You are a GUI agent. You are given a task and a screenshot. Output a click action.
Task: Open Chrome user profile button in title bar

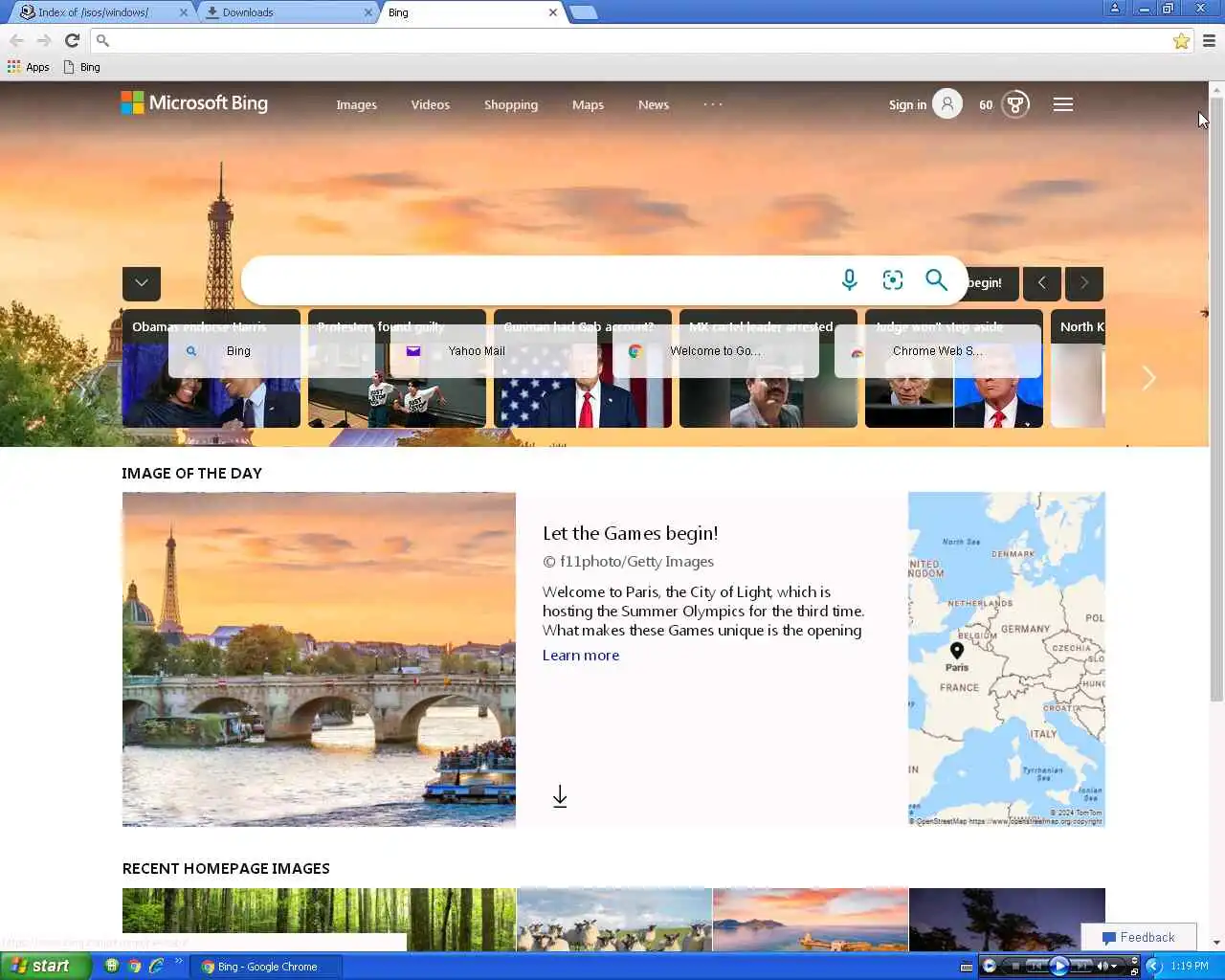[1114, 9]
